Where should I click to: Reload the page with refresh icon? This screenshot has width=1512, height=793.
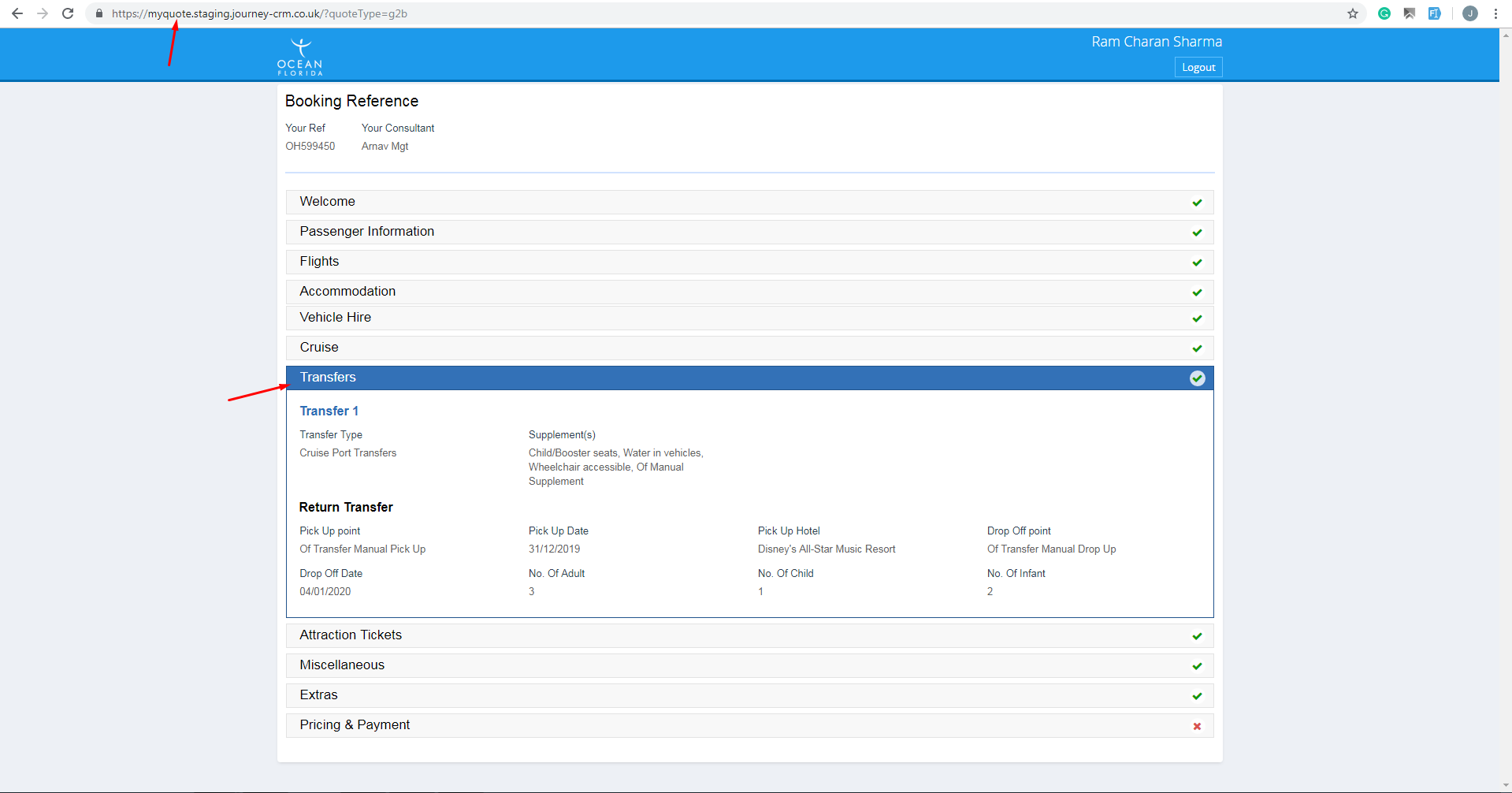point(68,13)
